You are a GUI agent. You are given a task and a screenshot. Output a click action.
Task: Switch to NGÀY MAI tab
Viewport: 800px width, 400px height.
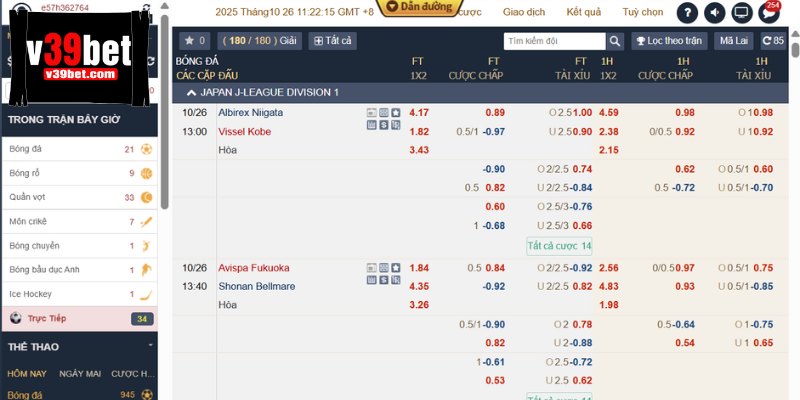[x=80, y=373]
